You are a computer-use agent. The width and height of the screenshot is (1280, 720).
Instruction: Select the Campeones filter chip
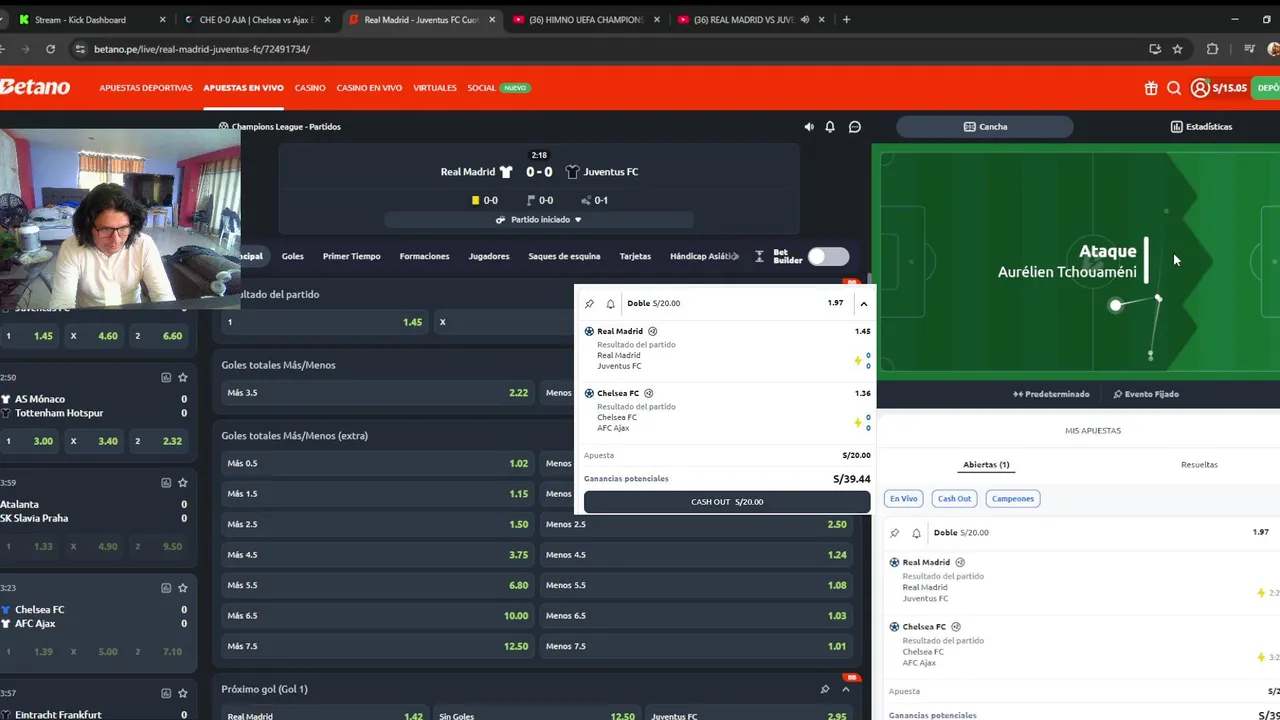point(1013,498)
